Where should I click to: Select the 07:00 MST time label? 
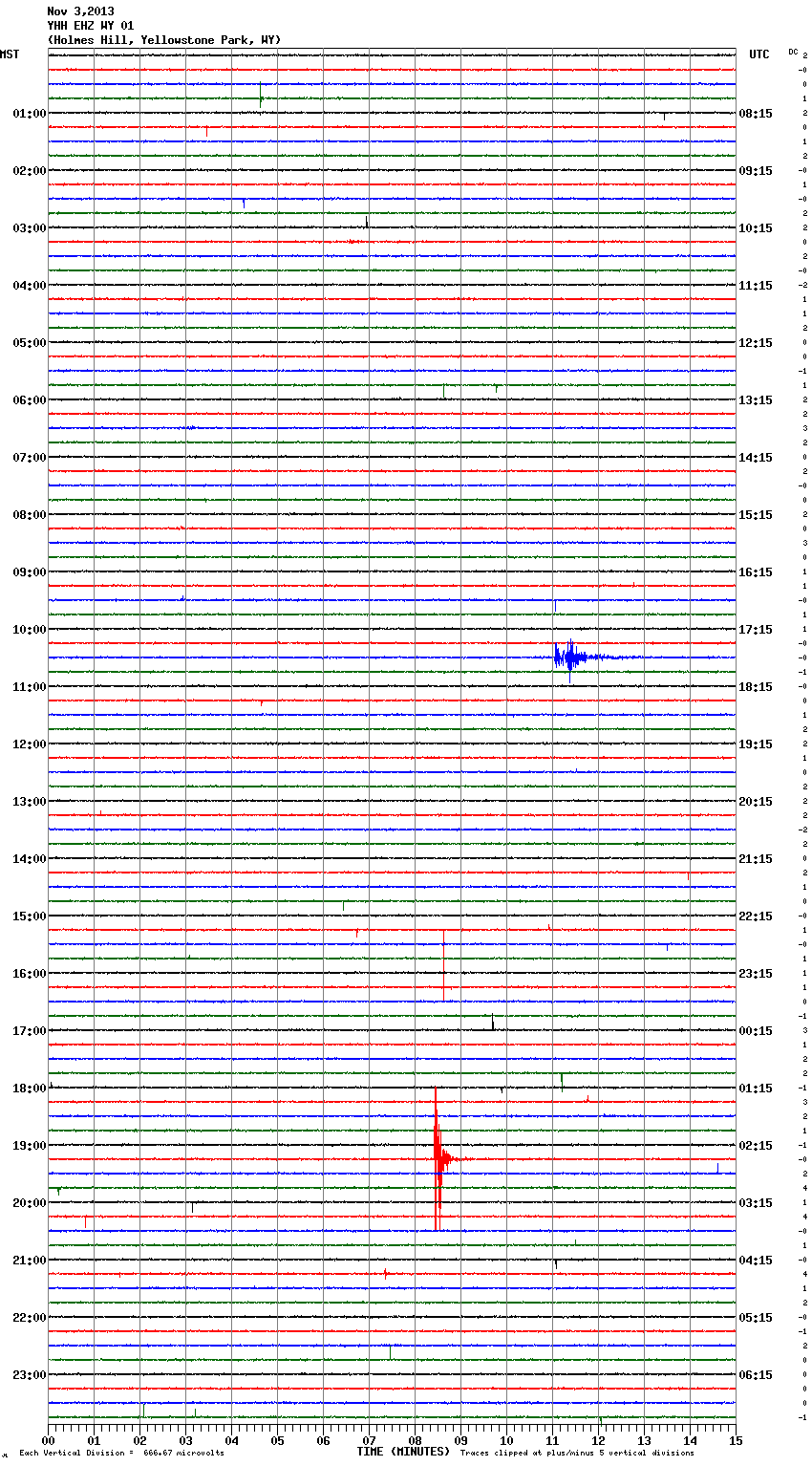click(x=30, y=458)
